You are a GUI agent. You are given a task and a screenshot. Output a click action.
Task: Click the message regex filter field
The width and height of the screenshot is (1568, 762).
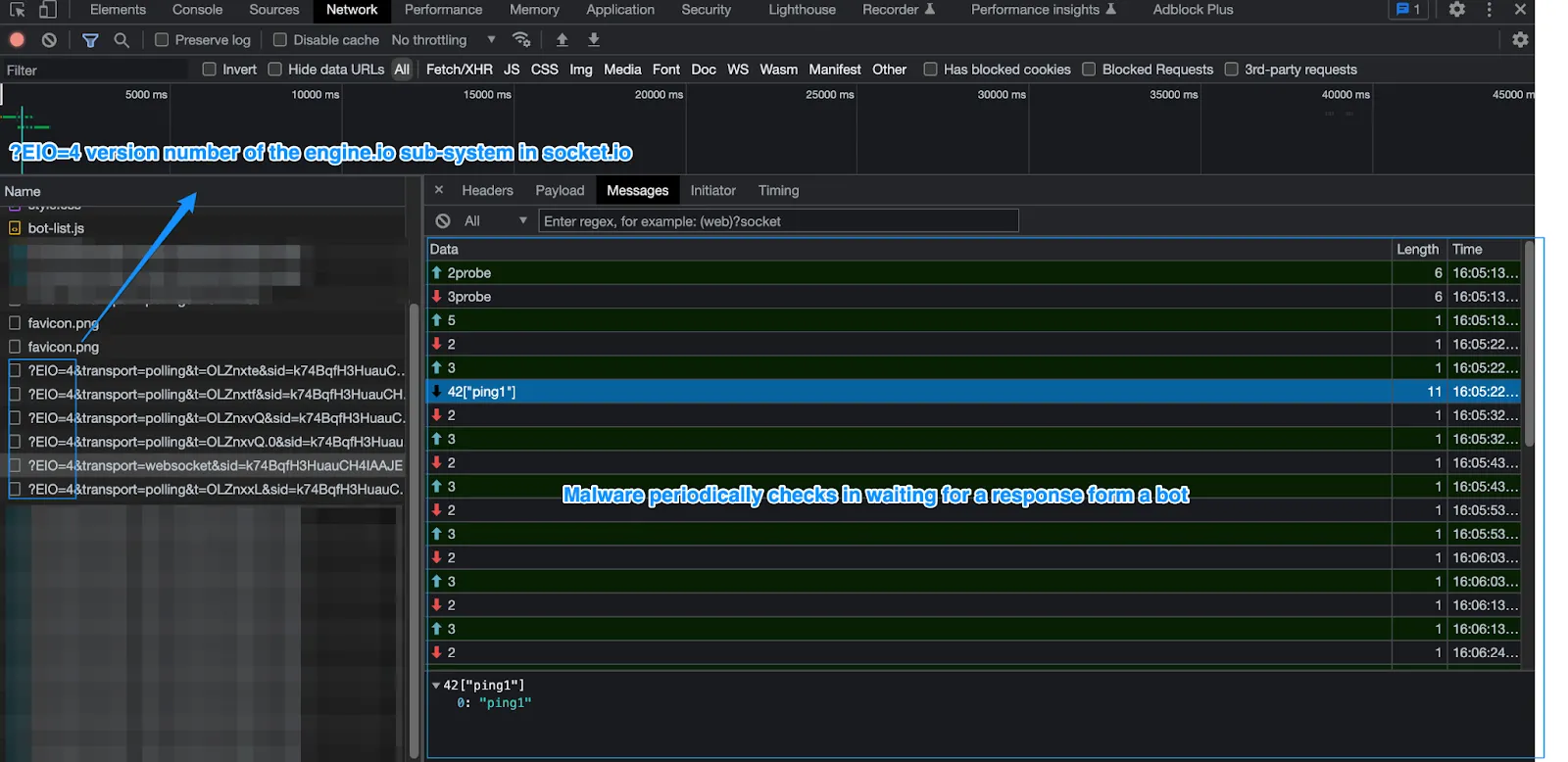(778, 221)
